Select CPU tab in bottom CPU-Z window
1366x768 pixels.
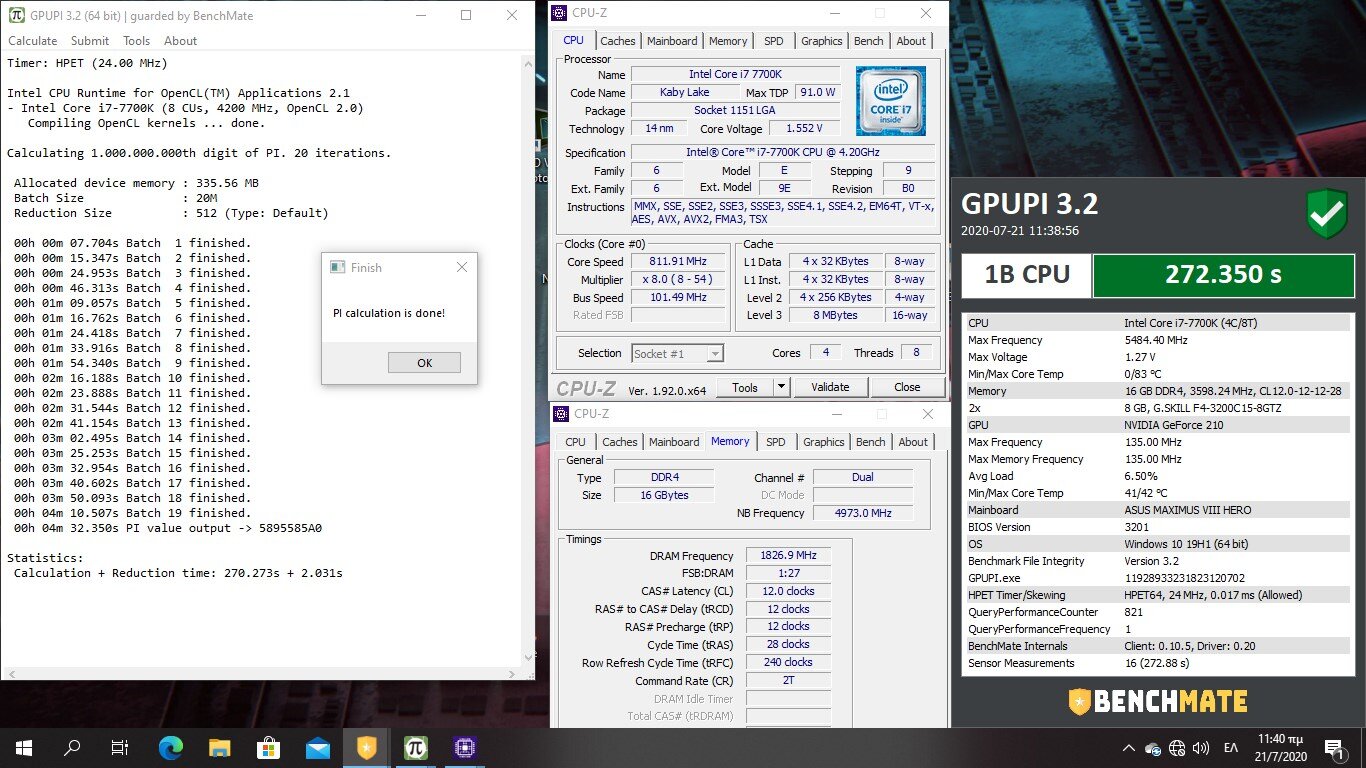pos(576,442)
